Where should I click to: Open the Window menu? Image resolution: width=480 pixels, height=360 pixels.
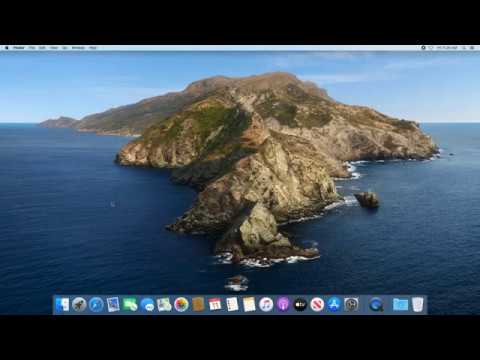coord(78,48)
